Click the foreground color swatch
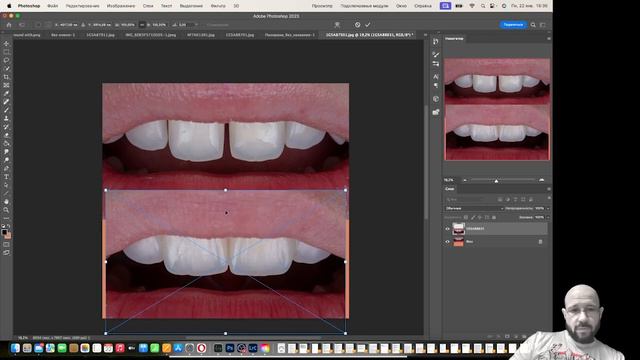The height and width of the screenshot is (360, 640). pos(4,233)
